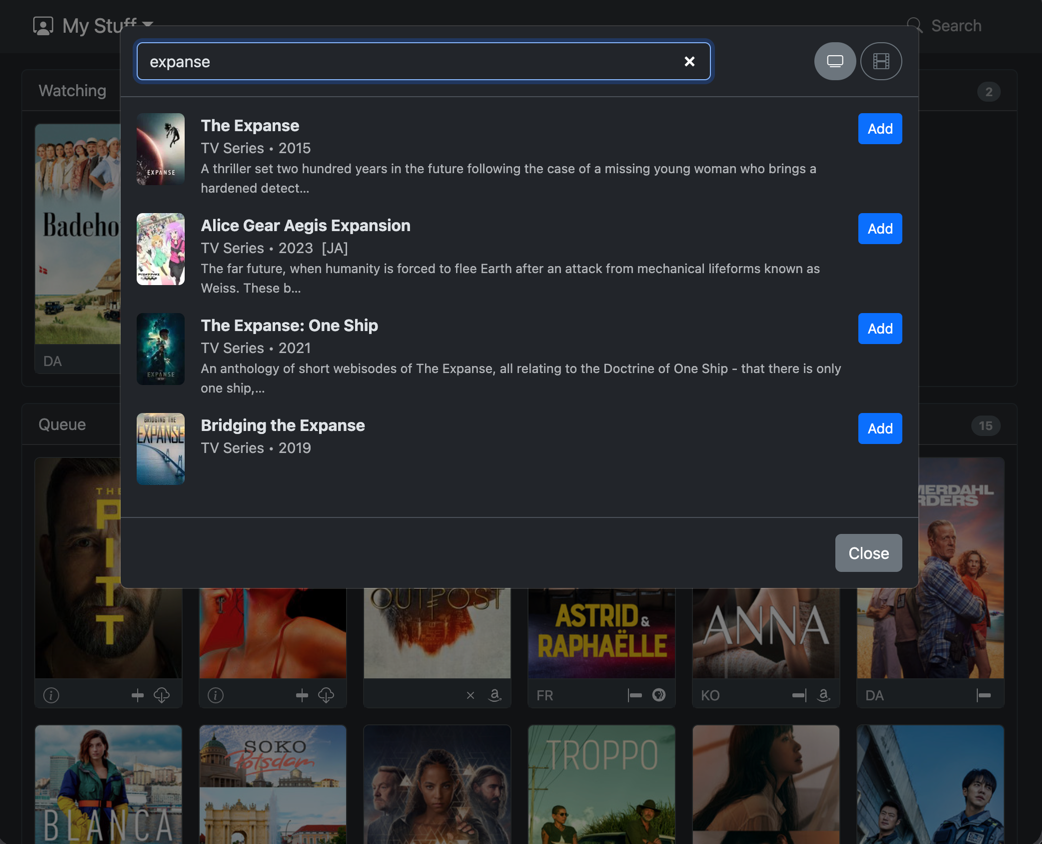The height and width of the screenshot is (844, 1042).
Task: Click cloud download icon on The Pitt card
Action: tap(161, 695)
